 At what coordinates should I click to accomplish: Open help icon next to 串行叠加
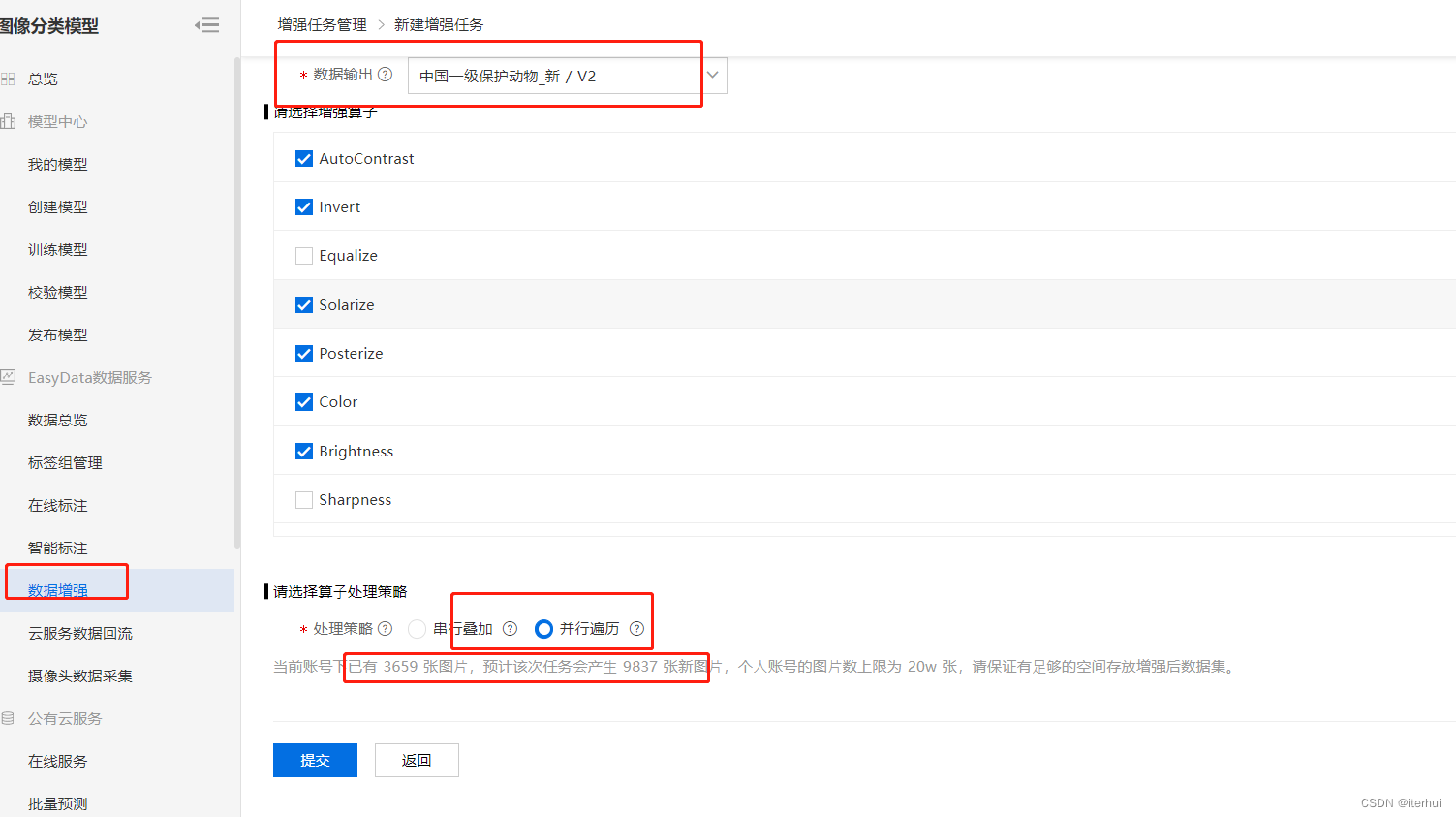pyautogui.click(x=510, y=629)
